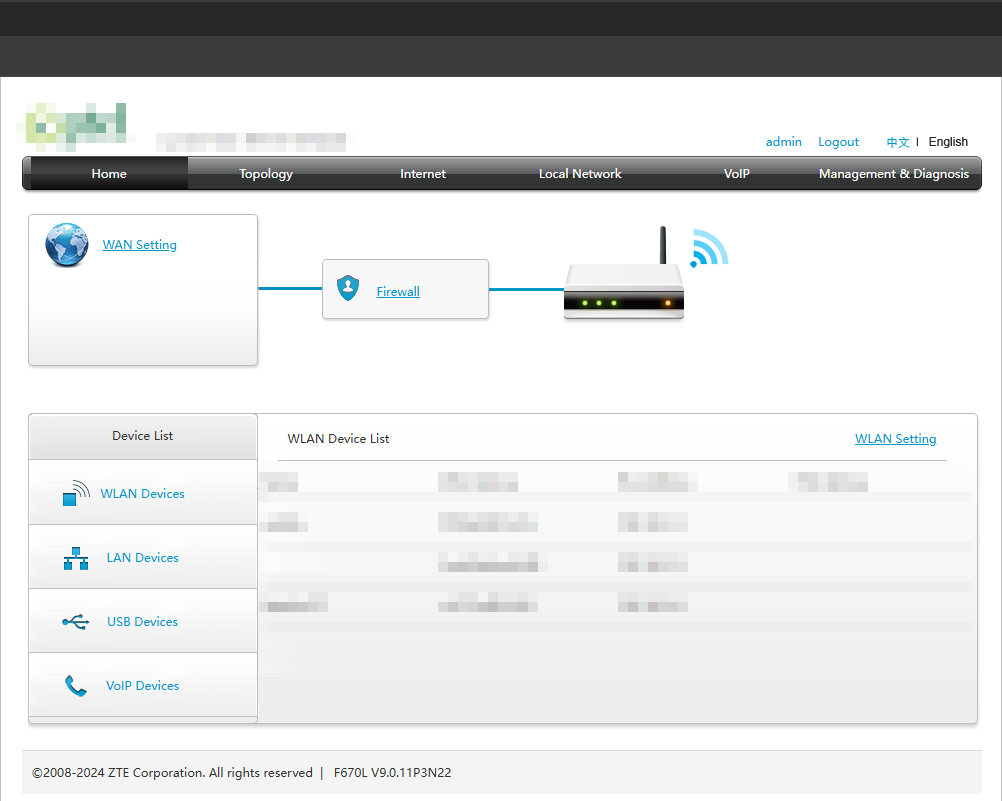Click the shield icon next to Firewall
Screen dimensions: 1002x801
tap(348, 288)
